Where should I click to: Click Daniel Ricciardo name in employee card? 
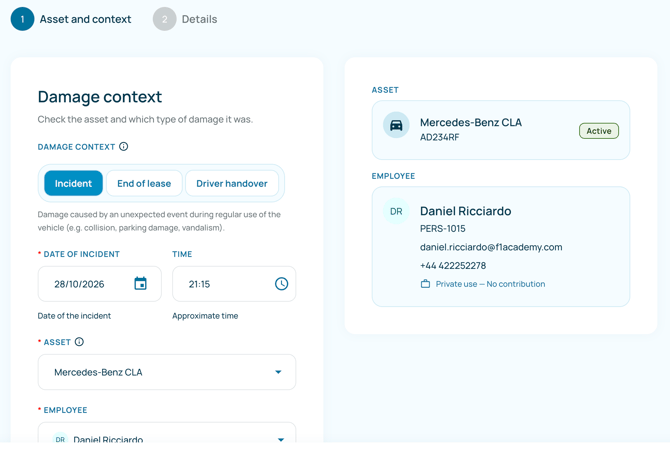point(465,211)
